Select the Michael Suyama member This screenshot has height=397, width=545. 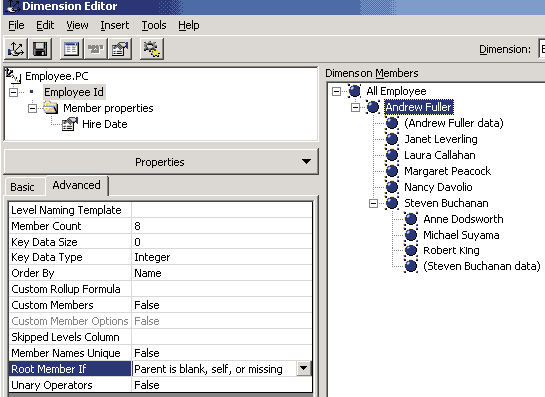click(x=461, y=235)
